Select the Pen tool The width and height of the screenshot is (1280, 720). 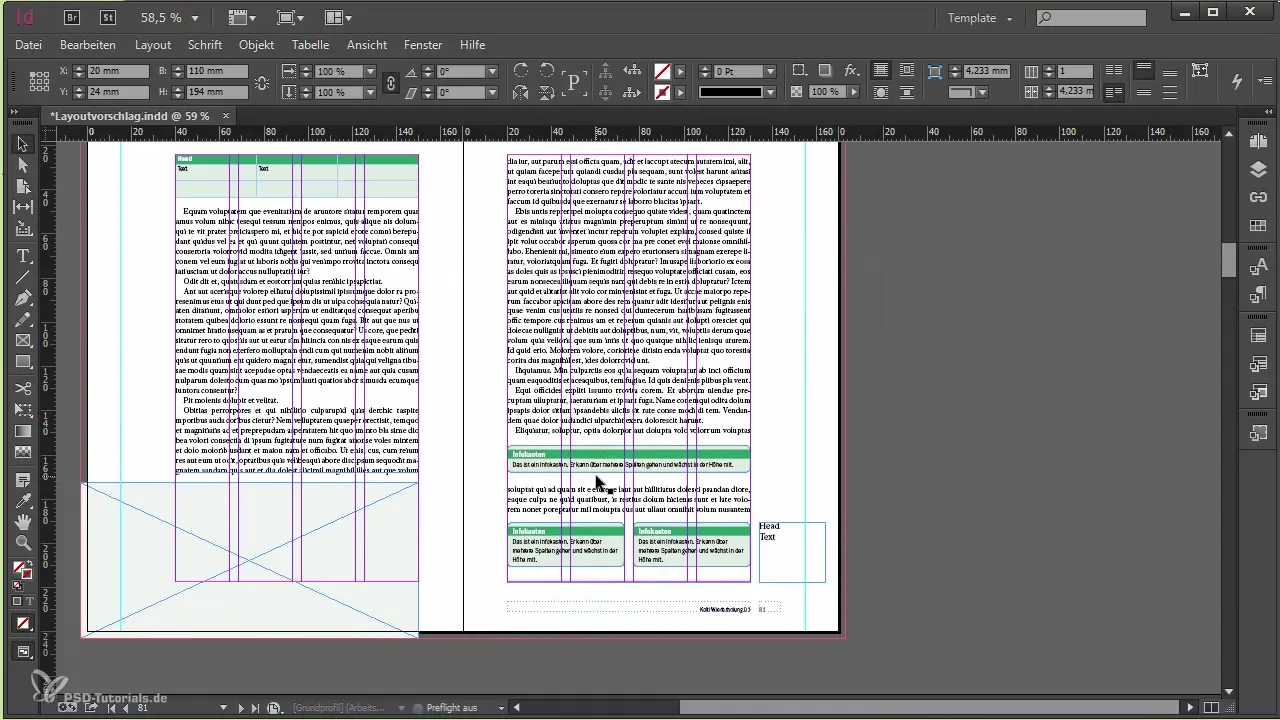tap(23, 298)
